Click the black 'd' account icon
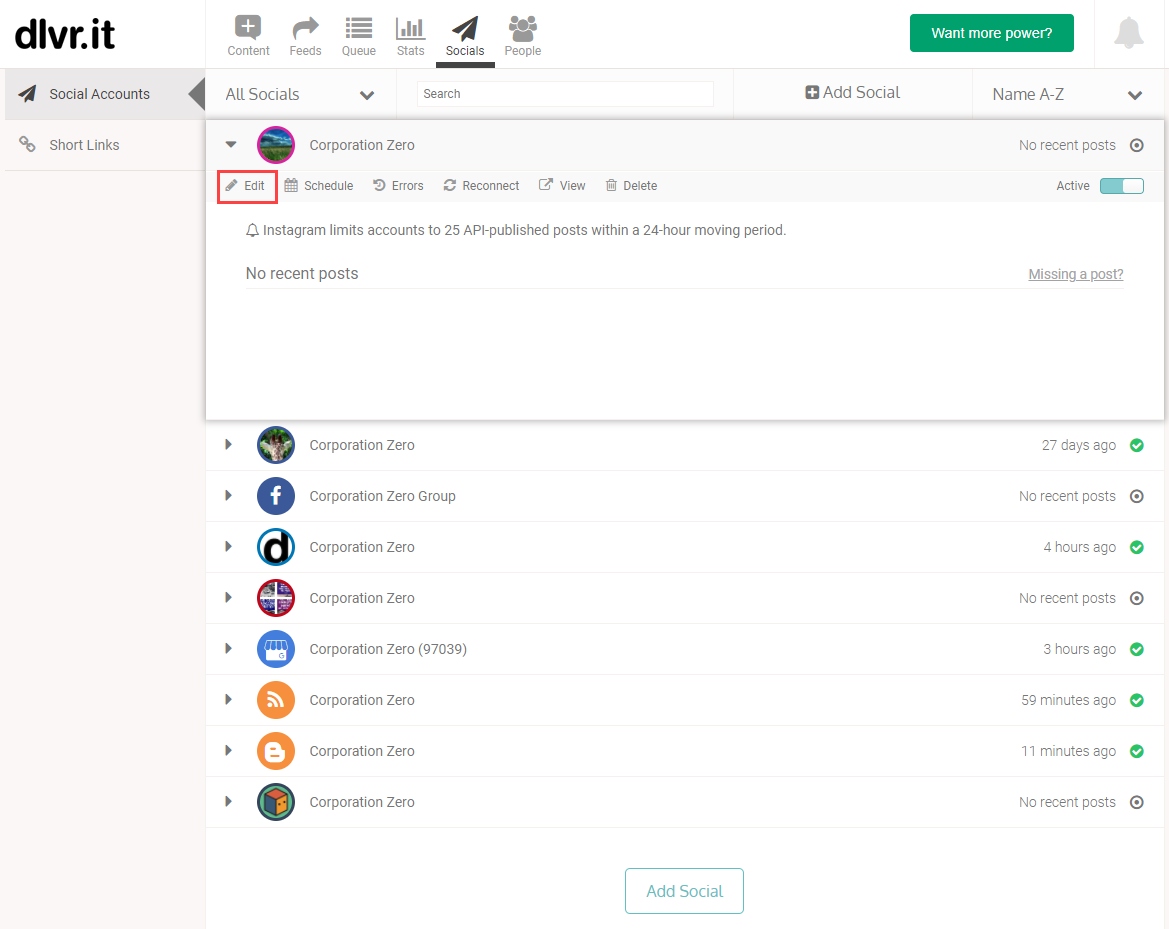The height and width of the screenshot is (929, 1169). click(x=276, y=547)
